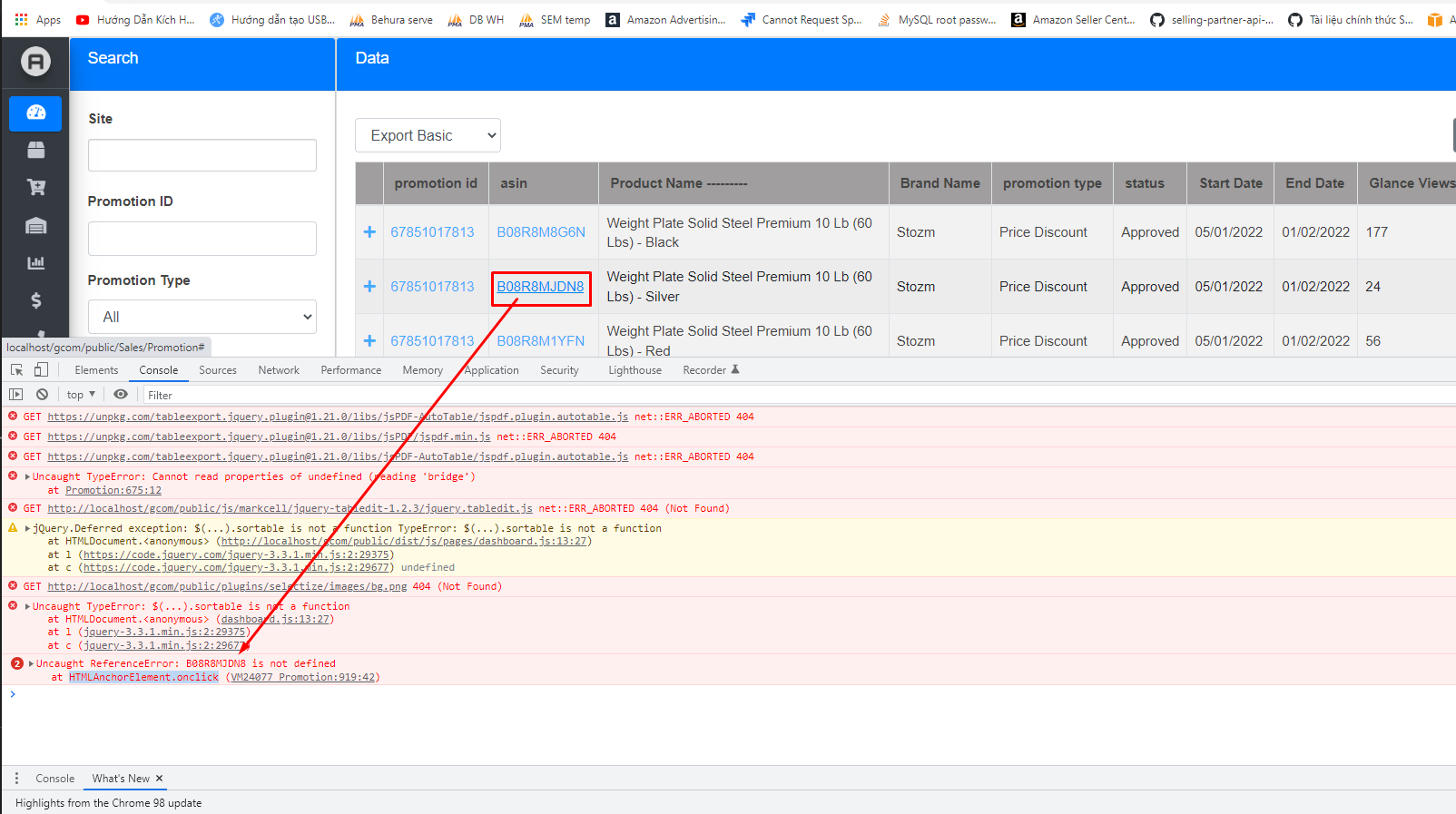Viewport: 1456px width, 814px height.
Task: Open the DB WH bookmark
Action: pos(476,19)
